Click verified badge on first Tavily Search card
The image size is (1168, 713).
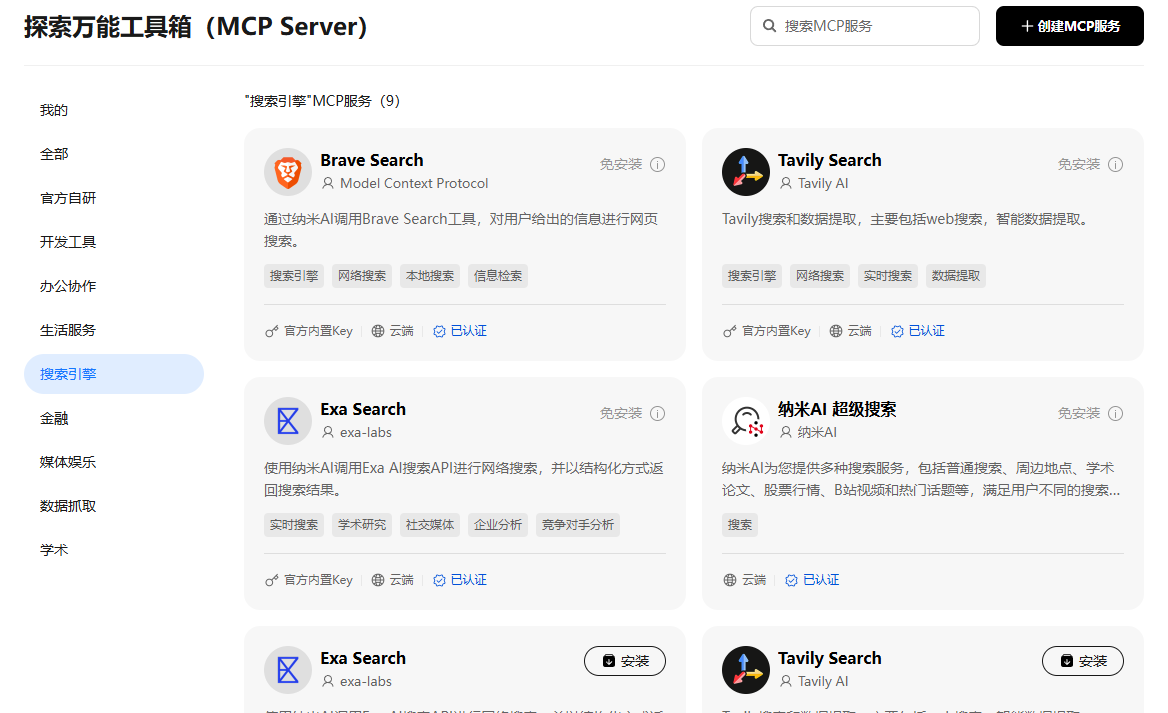pos(898,331)
